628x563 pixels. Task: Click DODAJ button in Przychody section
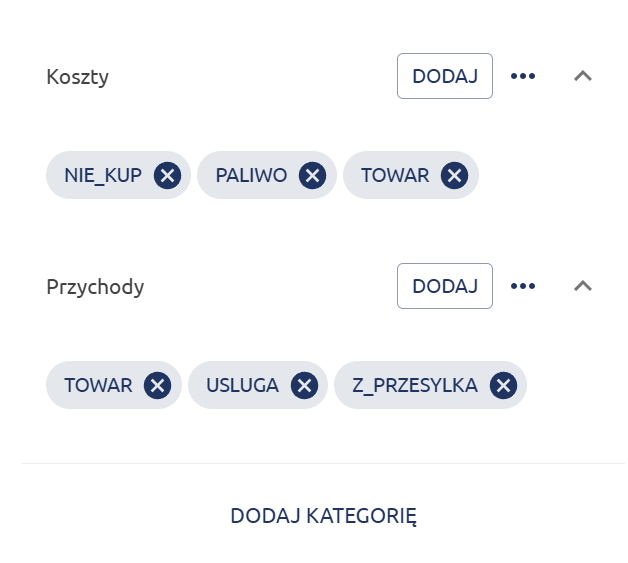pos(445,286)
